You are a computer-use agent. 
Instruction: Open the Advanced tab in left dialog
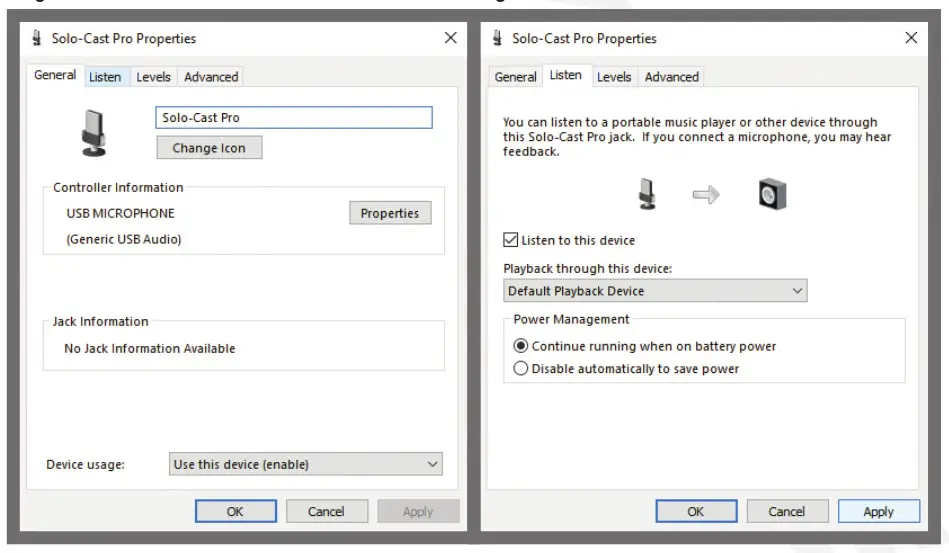(x=211, y=77)
